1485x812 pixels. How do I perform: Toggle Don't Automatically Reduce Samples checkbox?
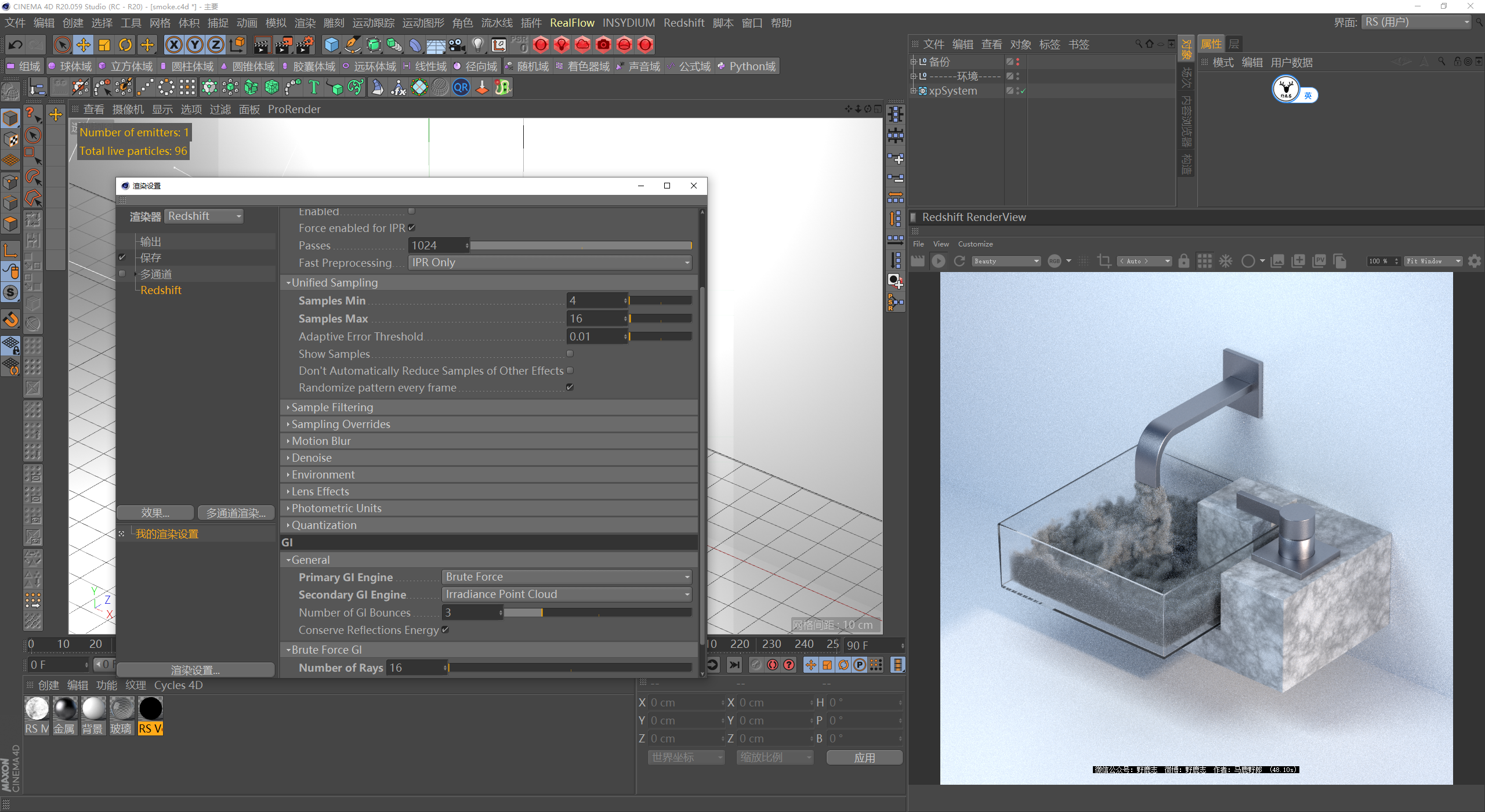point(570,370)
